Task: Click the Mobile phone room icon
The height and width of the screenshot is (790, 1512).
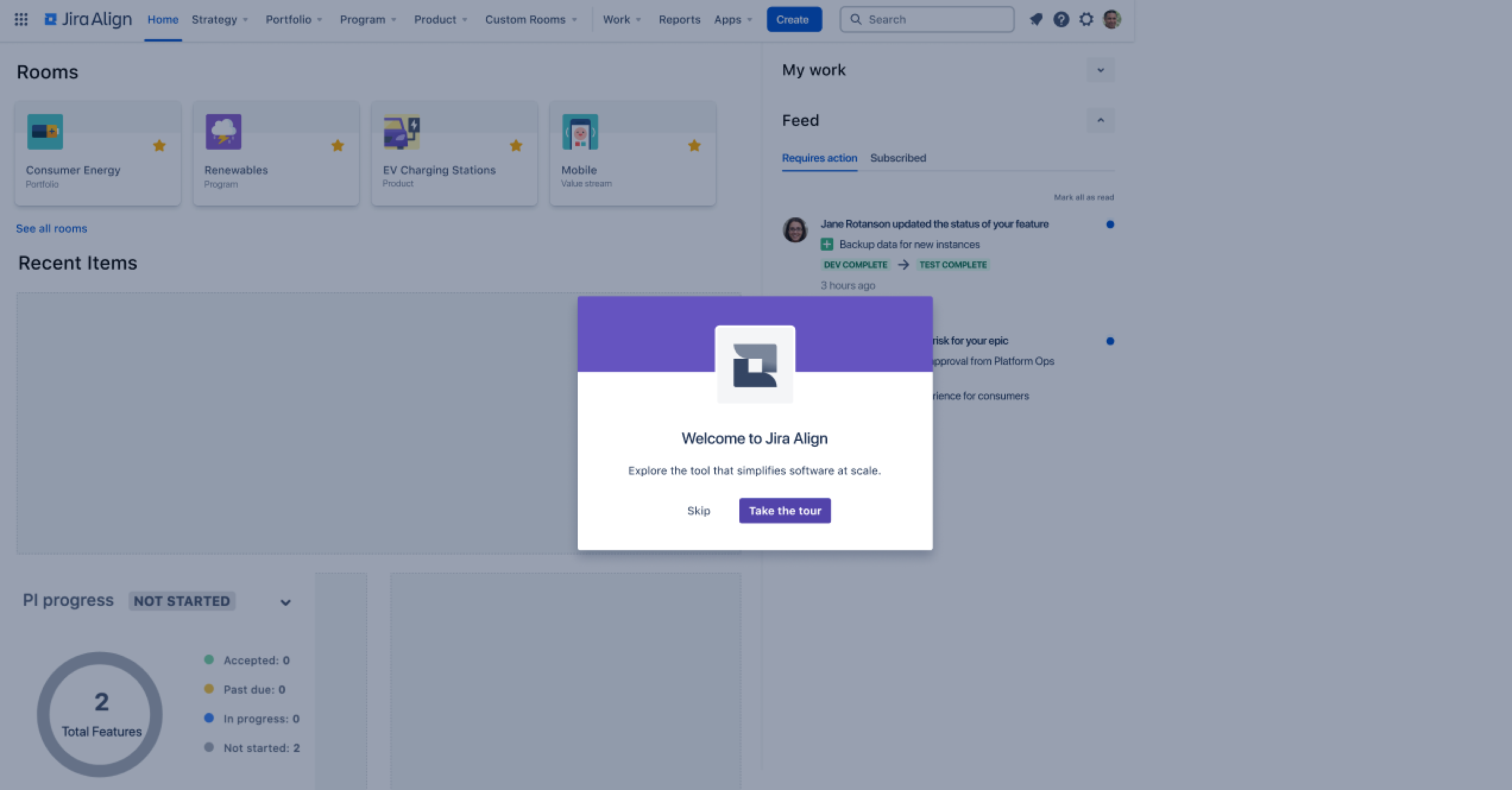Action: (x=580, y=132)
